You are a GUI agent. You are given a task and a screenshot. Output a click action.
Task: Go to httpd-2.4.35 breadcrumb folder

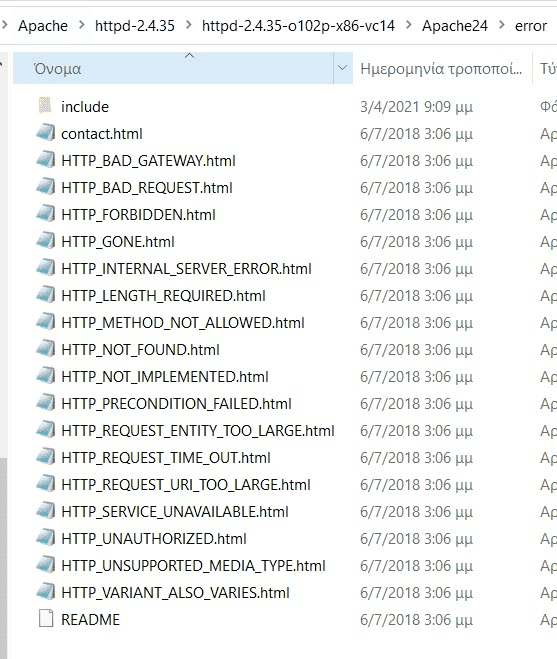(135, 26)
